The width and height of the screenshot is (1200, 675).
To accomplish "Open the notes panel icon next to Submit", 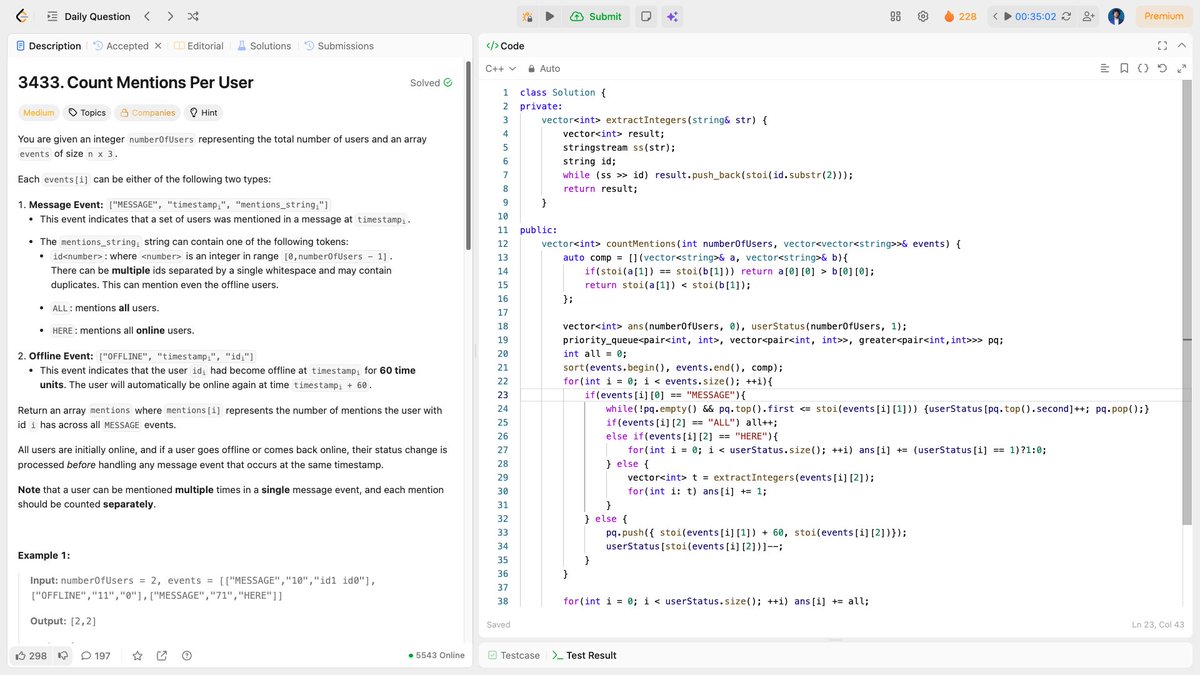I will point(644,16).
